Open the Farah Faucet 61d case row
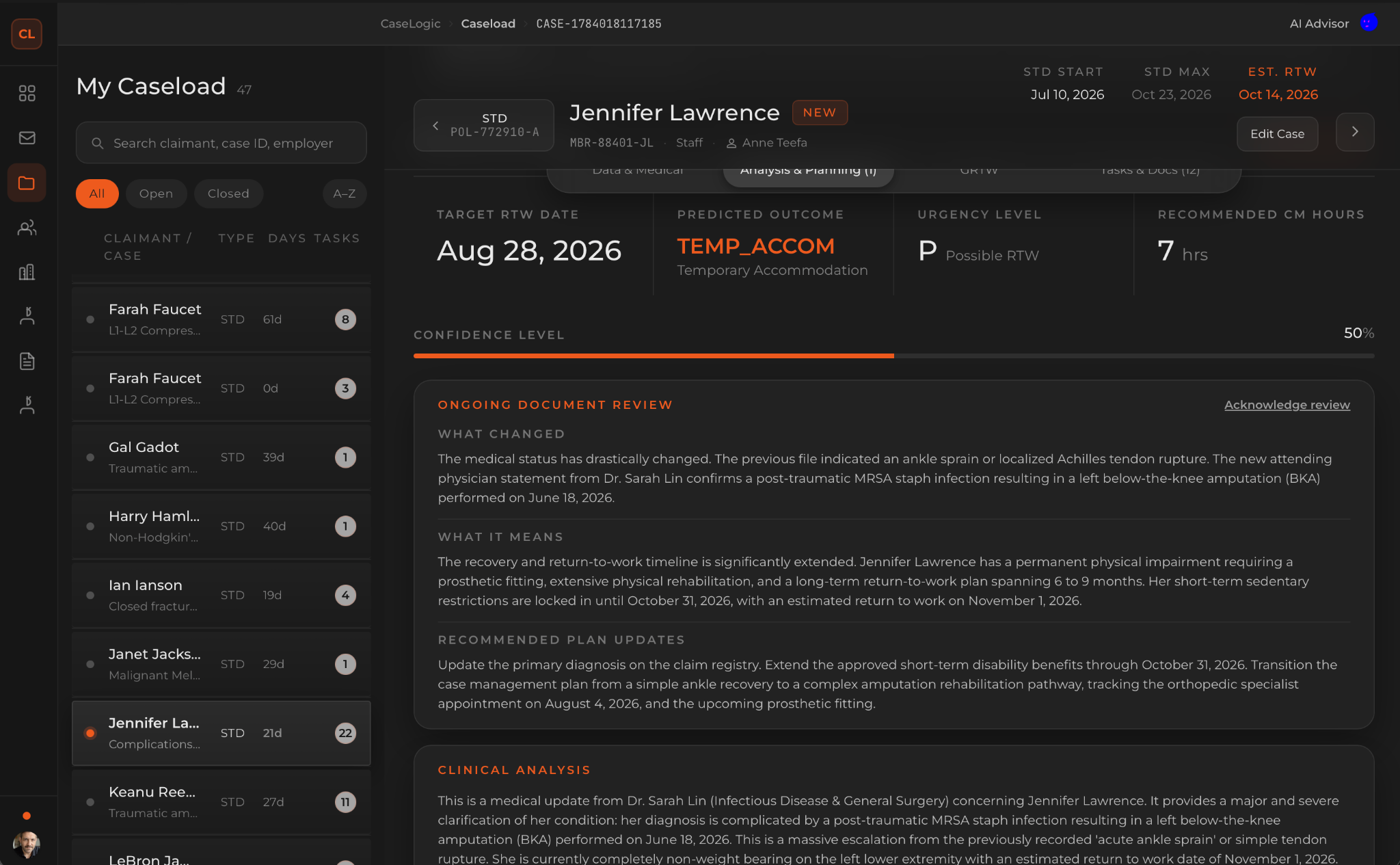Viewport: 1400px width, 865px height. click(221, 319)
